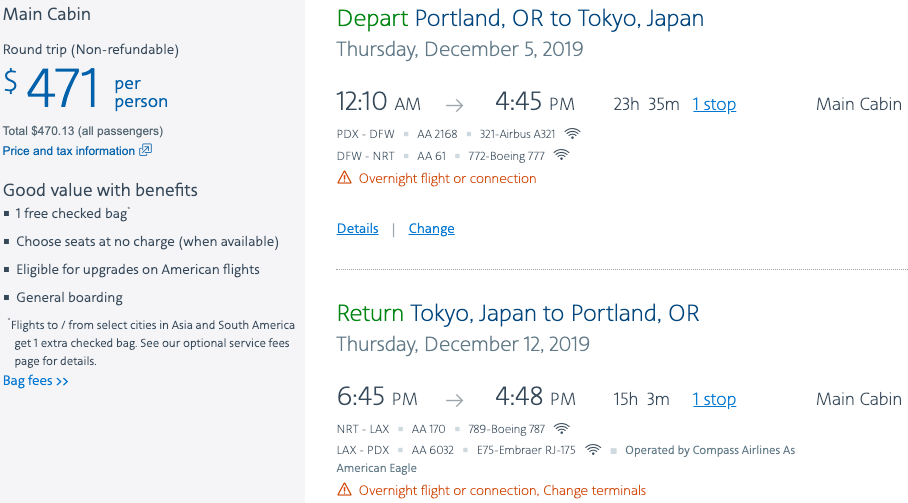Image resolution: width=908 pixels, height=503 pixels.
Task: Click the Depart Portland, OR to Tokyo heading
Action: pyautogui.click(x=520, y=19)
